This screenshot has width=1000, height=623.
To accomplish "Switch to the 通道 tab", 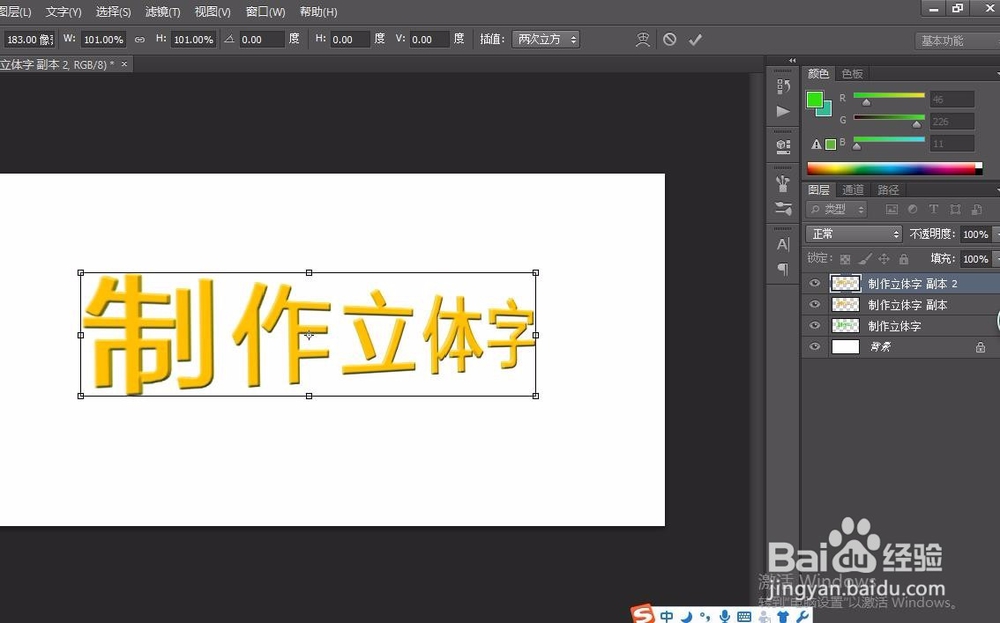I will [x=853, y=190].
